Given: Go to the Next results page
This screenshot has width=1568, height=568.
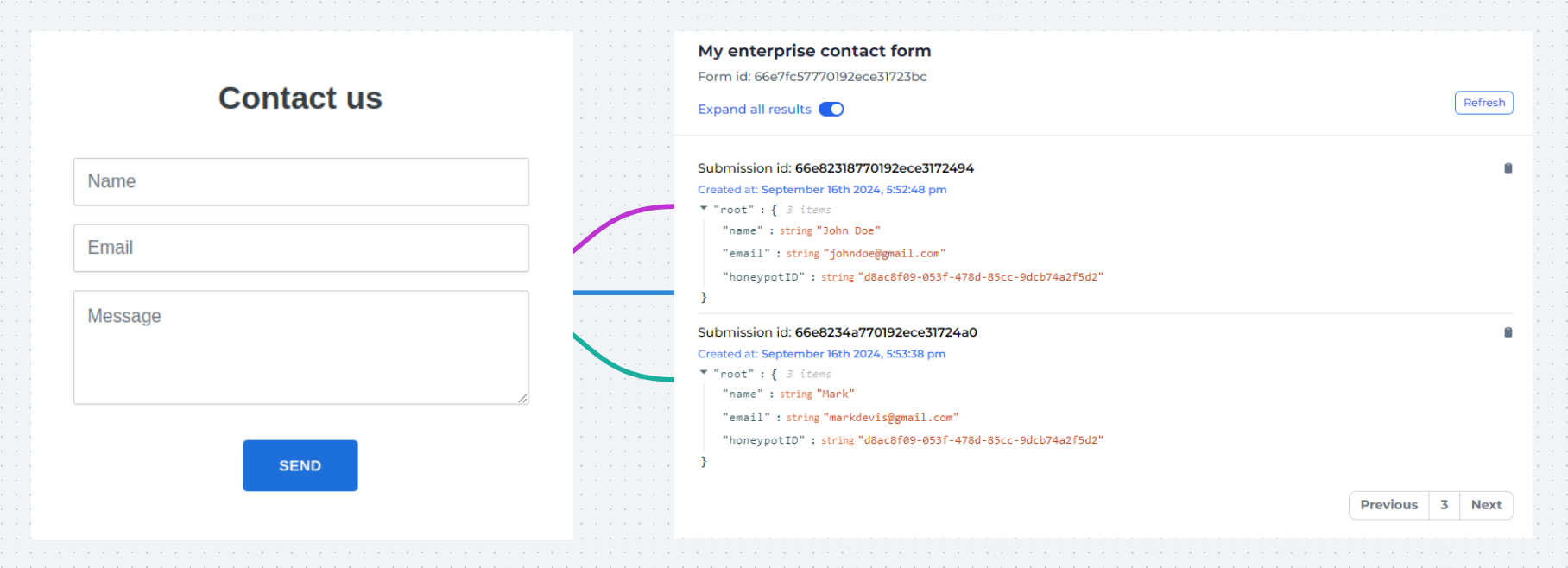Looking at the screenshot, I should [1486, 505].
